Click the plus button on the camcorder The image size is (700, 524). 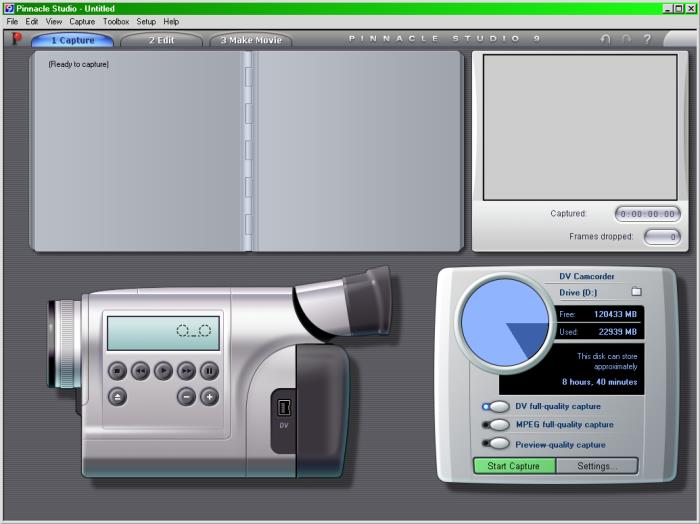[209, 396]
